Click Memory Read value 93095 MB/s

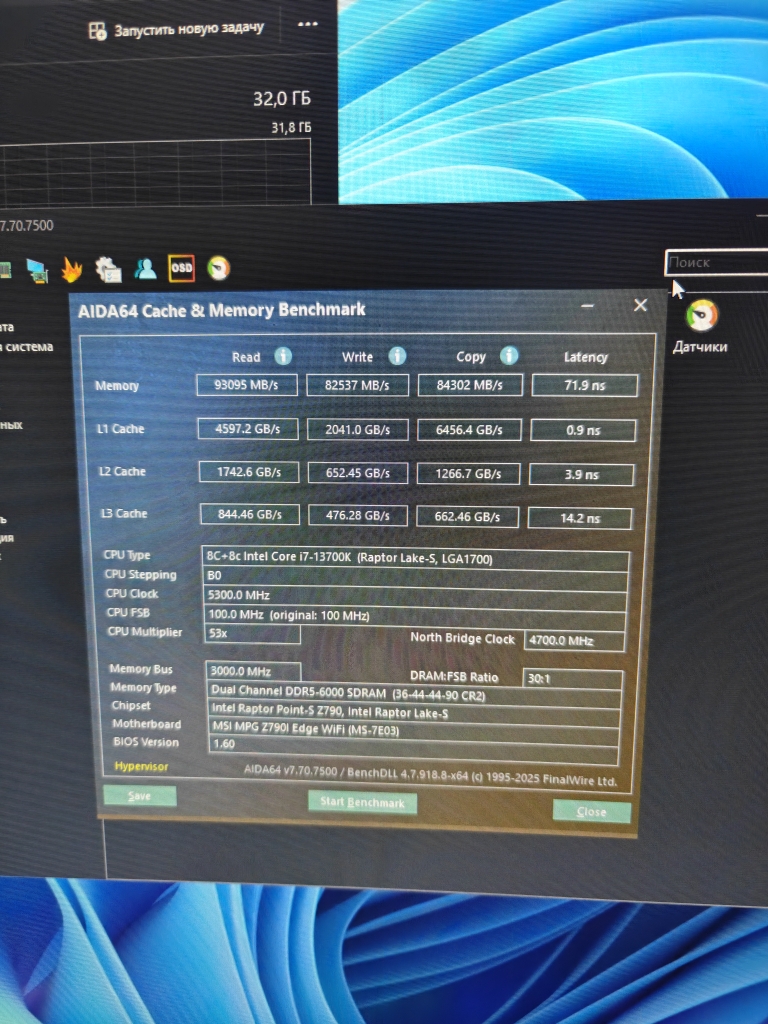click(247, 385)
